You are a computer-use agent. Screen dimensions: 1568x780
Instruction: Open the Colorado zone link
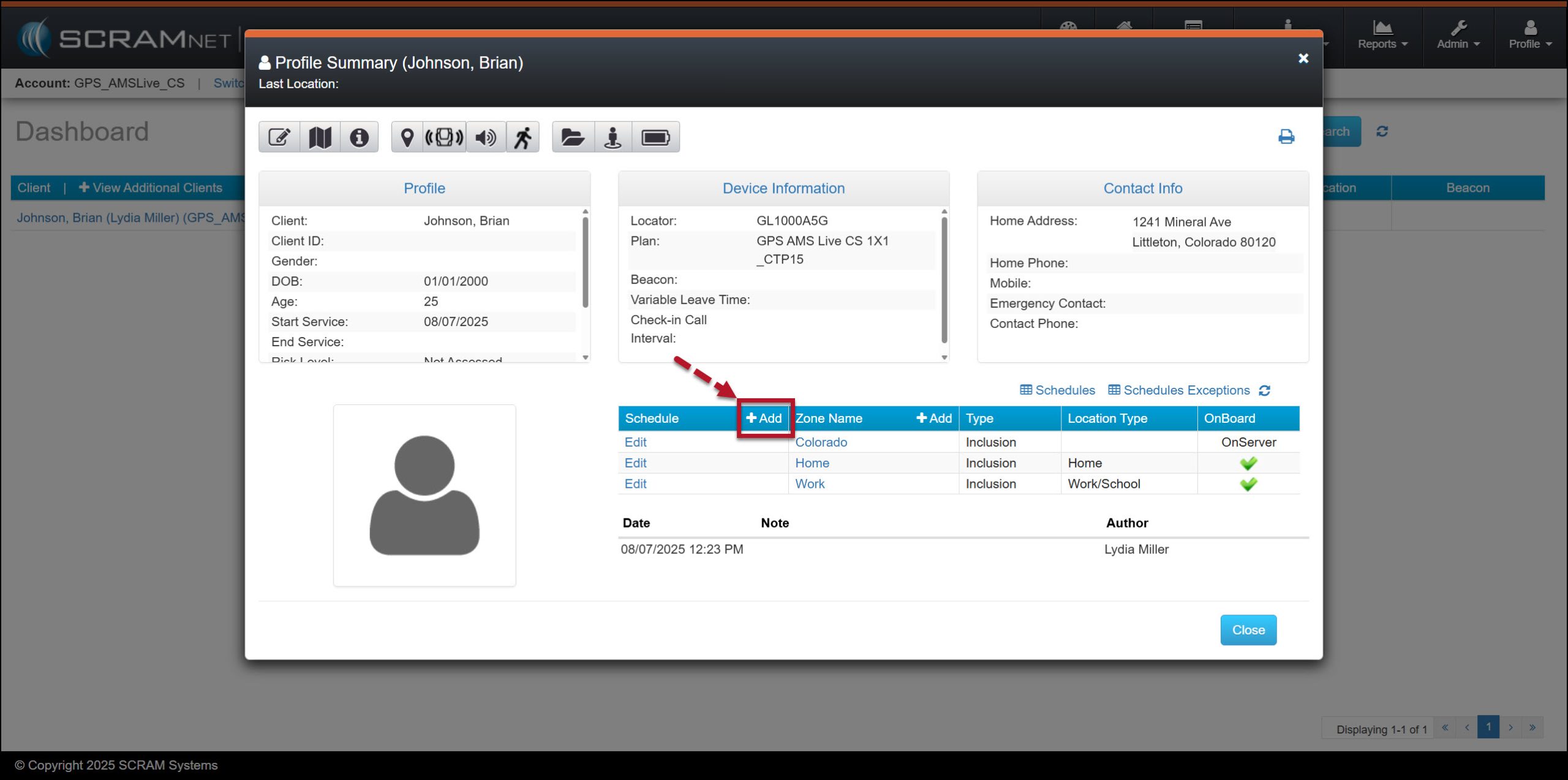click(x=821, y=442)
